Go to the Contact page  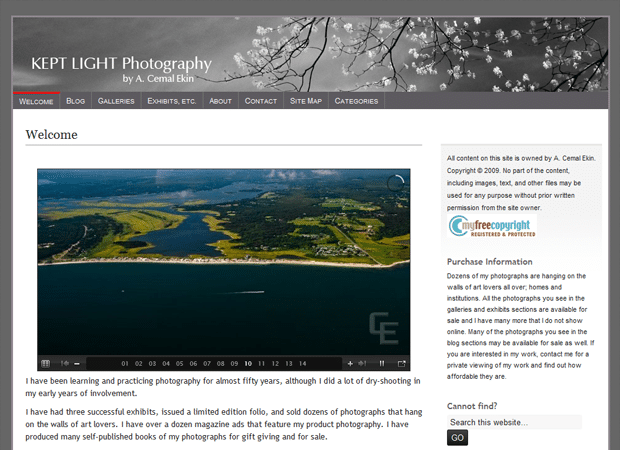tap(261, 101)
